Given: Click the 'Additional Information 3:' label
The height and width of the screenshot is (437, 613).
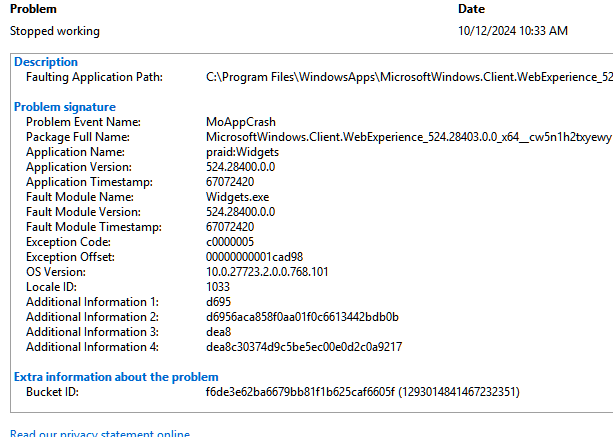Looking at the screenshot, I should click(92, 332).
